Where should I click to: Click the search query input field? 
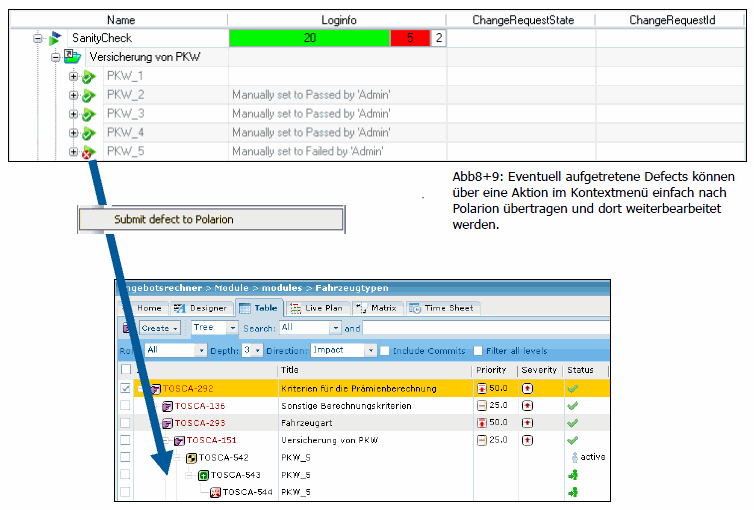tap(486, 328)
